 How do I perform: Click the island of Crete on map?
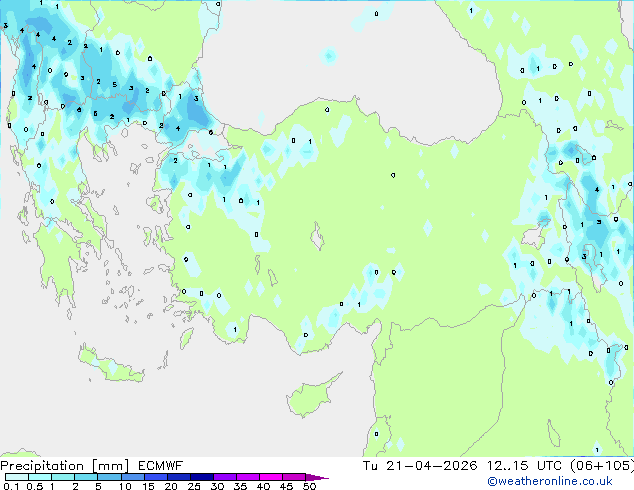111,365
